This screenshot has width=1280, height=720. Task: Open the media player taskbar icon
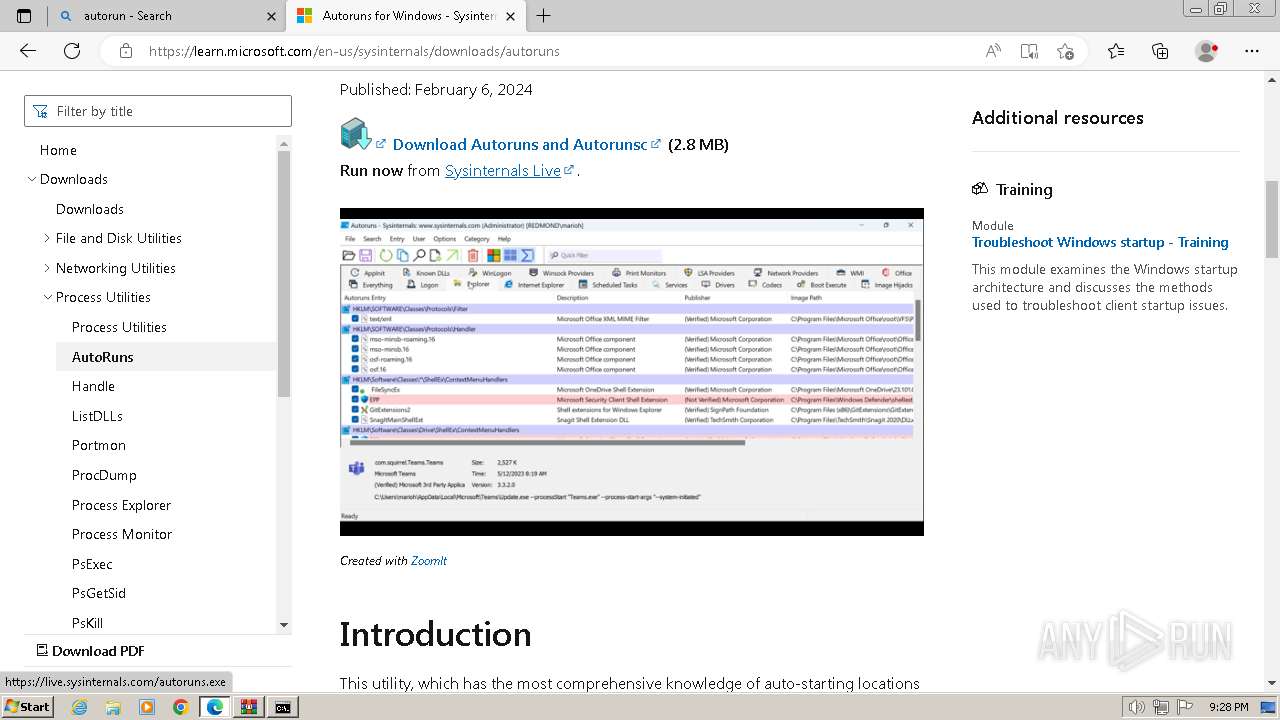[147, 707]
